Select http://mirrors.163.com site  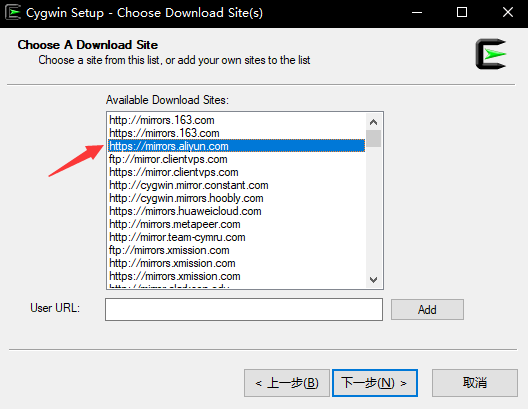(x=236, y=120)
